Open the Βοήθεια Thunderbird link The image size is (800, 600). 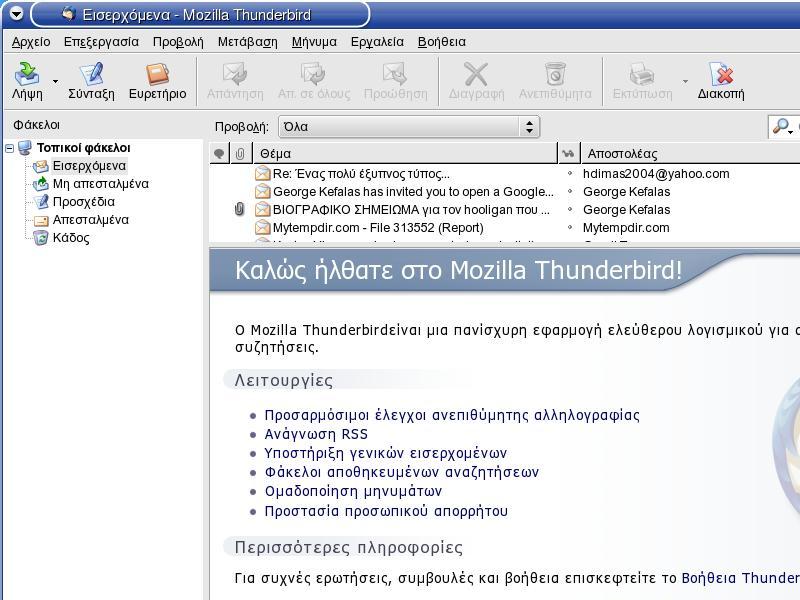(x=741, y=578)
